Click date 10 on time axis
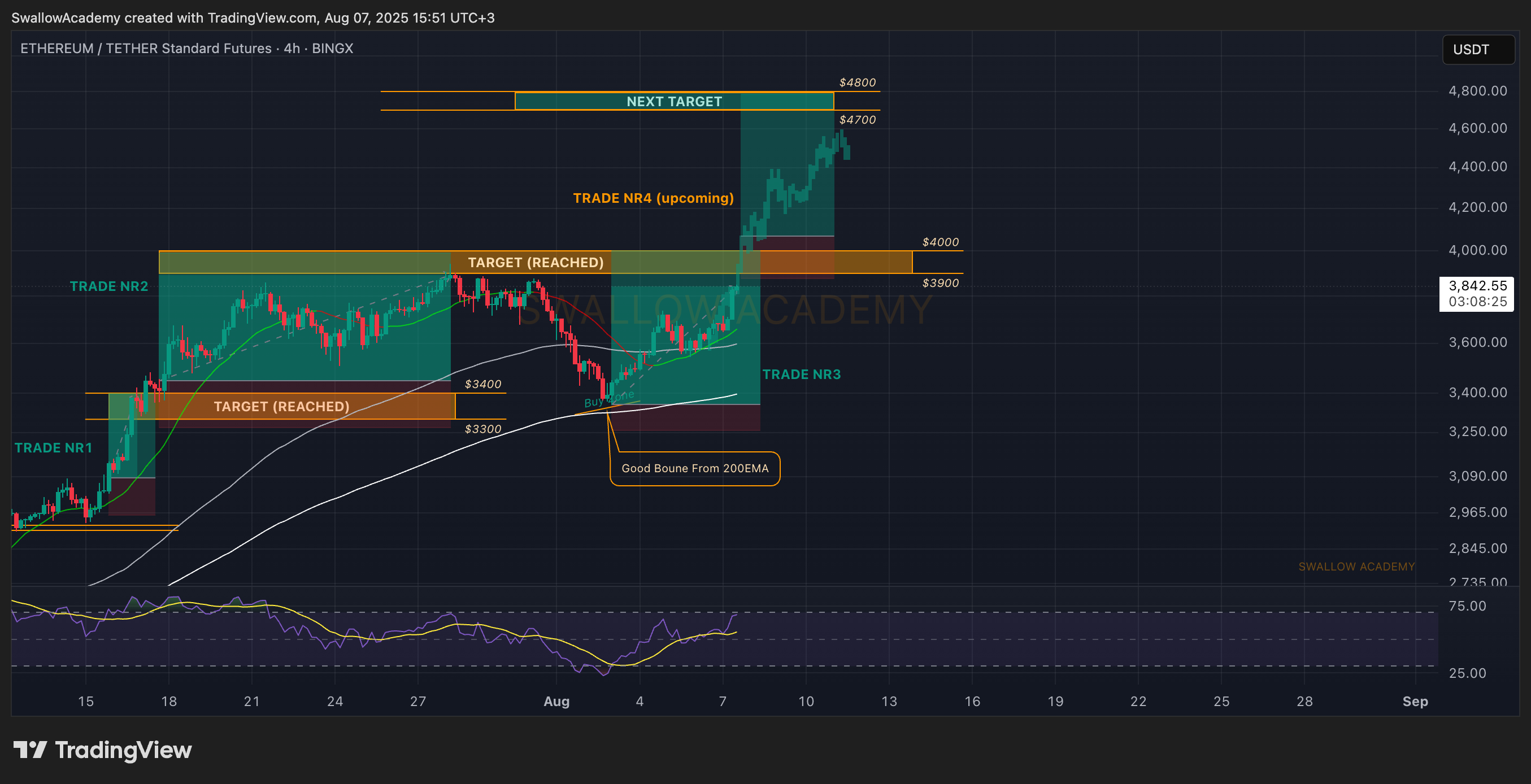The image size is (1531, 784). click(806, 702)
